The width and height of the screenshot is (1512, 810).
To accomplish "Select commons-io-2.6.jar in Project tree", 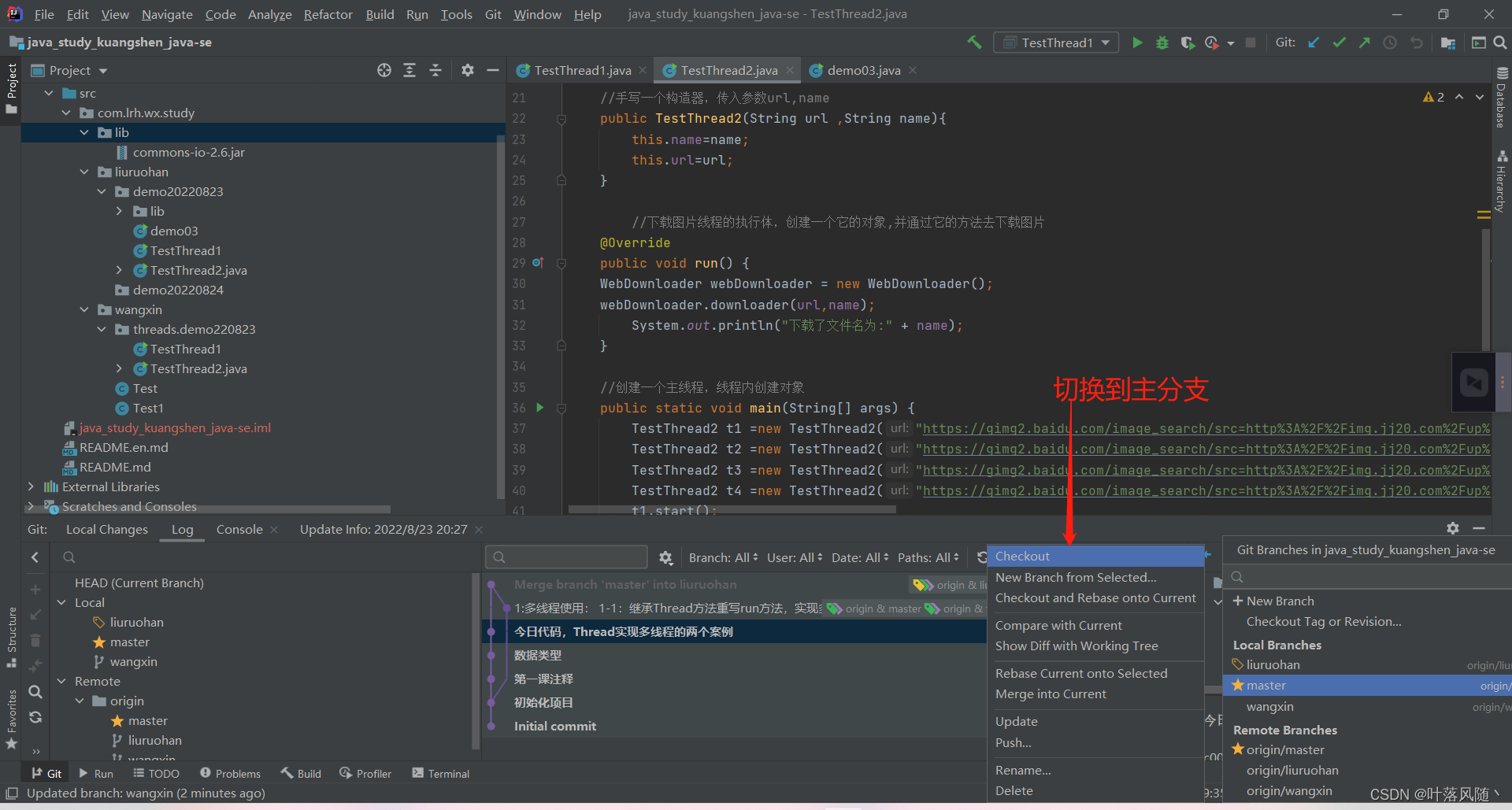I will pos(188,152).
